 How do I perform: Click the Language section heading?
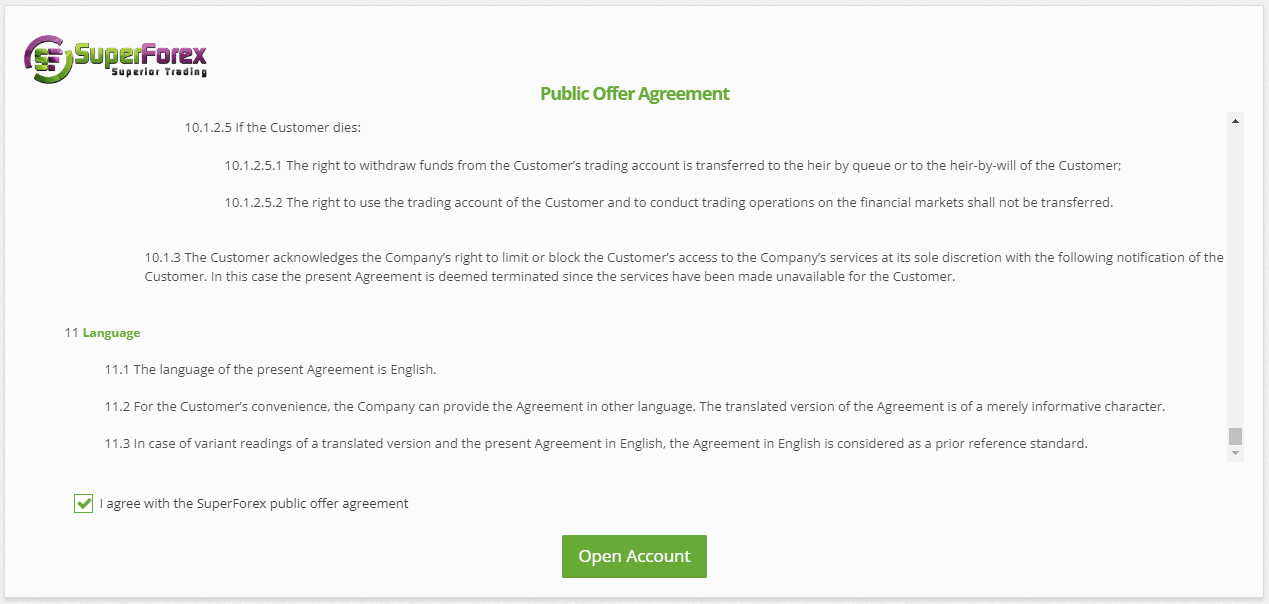pyautogui.click(x=111, y=332)
